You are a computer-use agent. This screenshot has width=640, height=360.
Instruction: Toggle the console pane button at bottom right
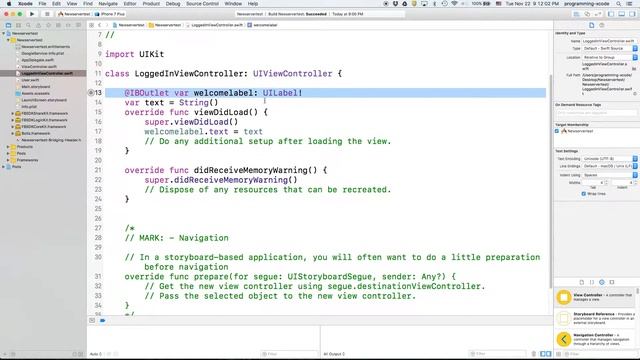click(x=549, y=354)
